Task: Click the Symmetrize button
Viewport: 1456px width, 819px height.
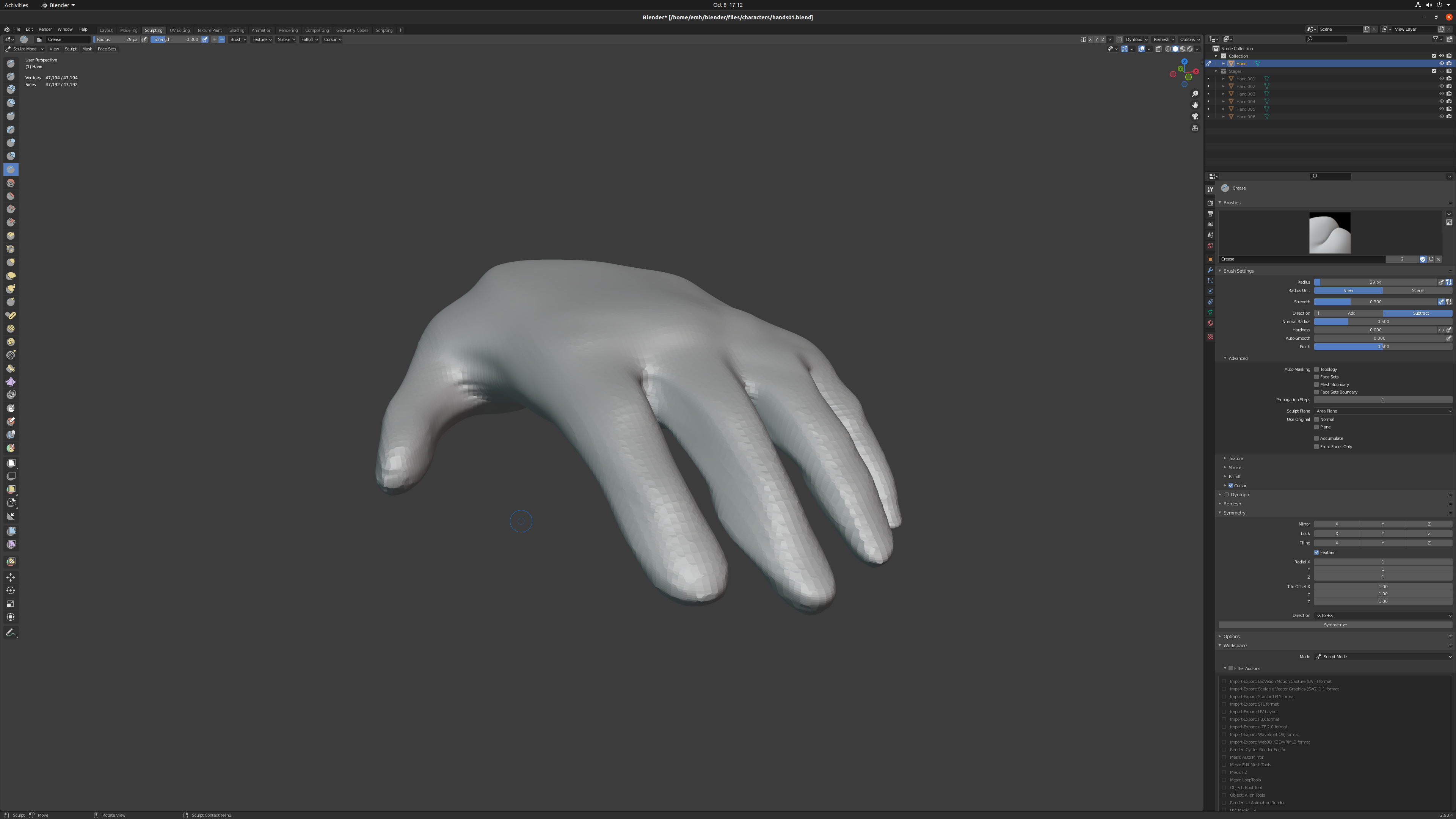Action: [x=1335, y=625]
